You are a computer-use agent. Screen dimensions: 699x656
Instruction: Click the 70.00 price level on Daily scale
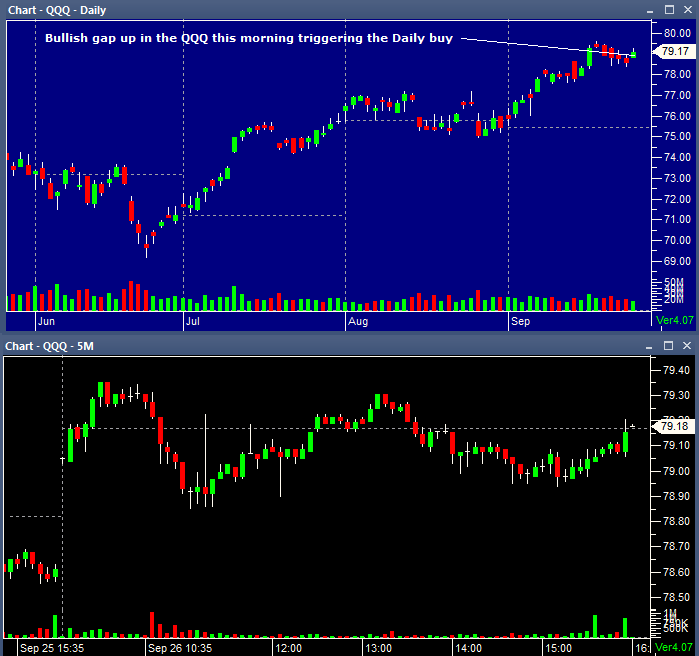tap(677, 240)
